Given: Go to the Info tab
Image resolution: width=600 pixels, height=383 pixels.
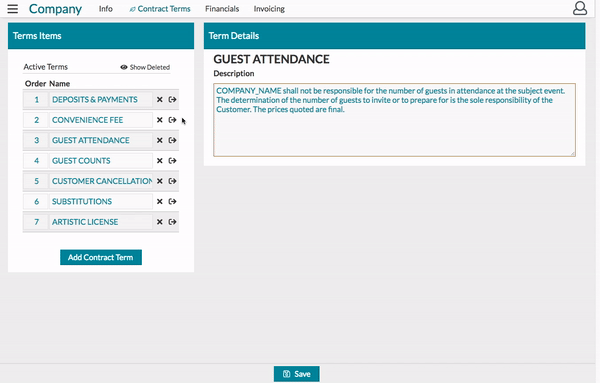Looking at the screenshot, I should 106,9.
